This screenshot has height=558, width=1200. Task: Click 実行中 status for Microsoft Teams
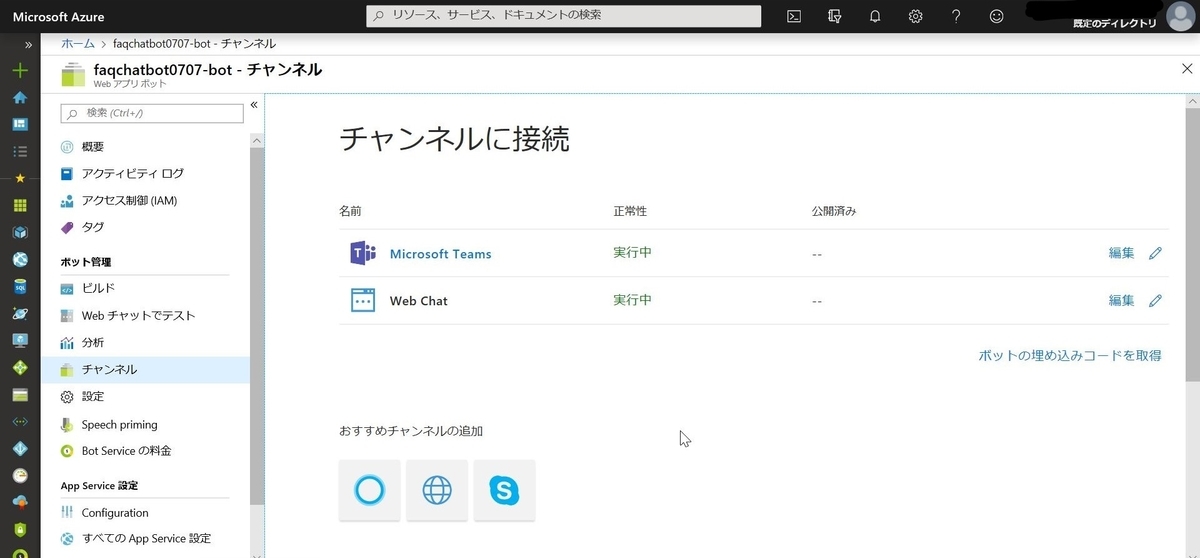pos(632,253)
